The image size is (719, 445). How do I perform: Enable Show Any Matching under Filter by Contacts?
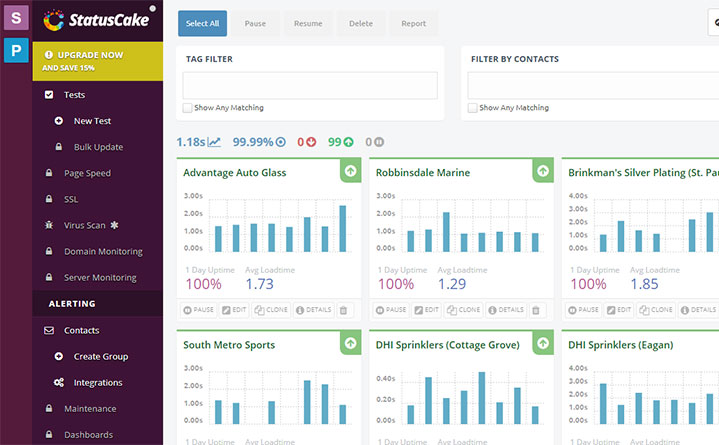pyautogui.click(x=473, y=108)
